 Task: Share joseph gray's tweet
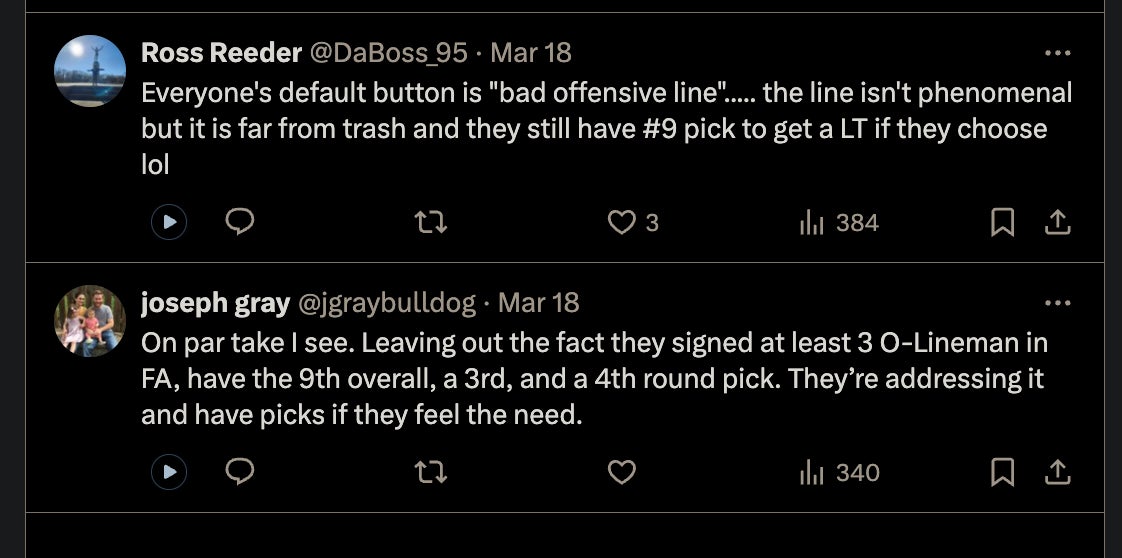(1057, 471)
